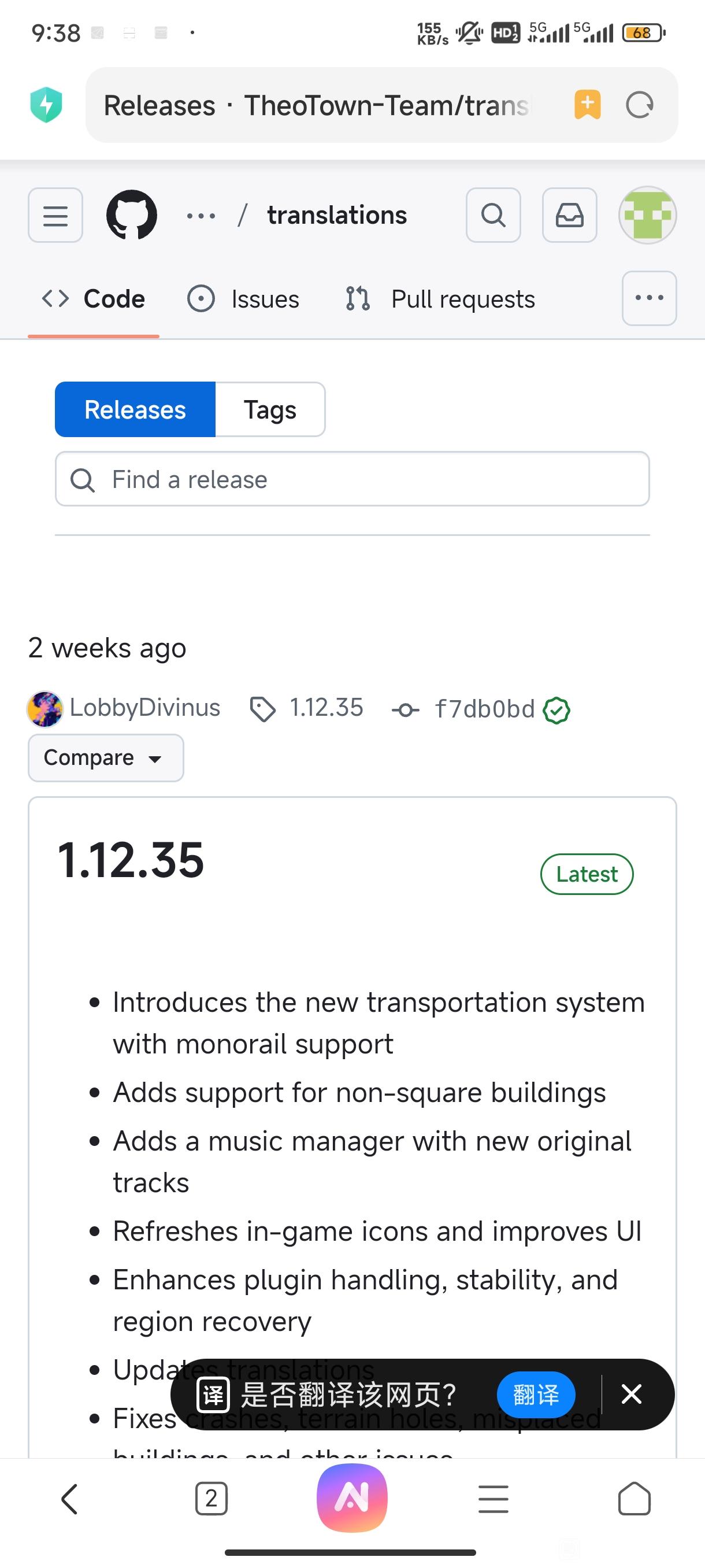705x1568 pixels.
Task: Switch to the Tags tab
Action: (269, 410)
